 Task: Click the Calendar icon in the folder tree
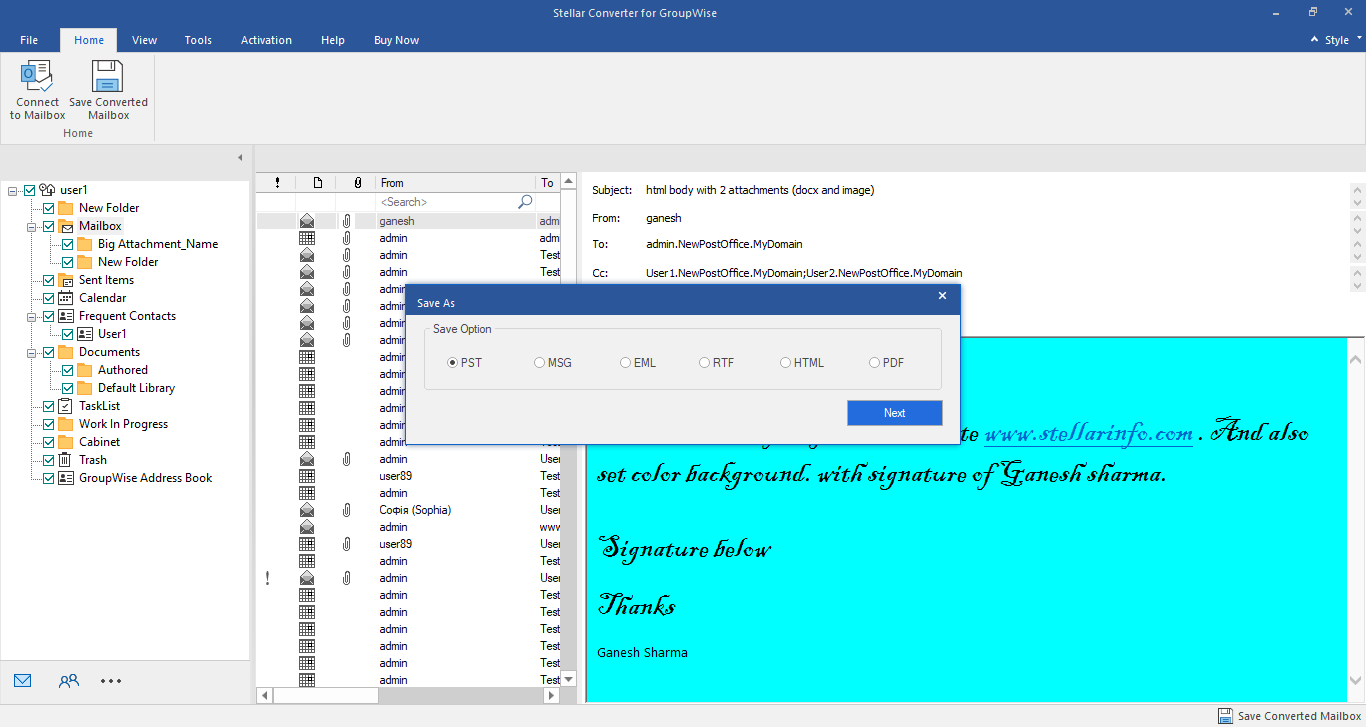[66, 298]
